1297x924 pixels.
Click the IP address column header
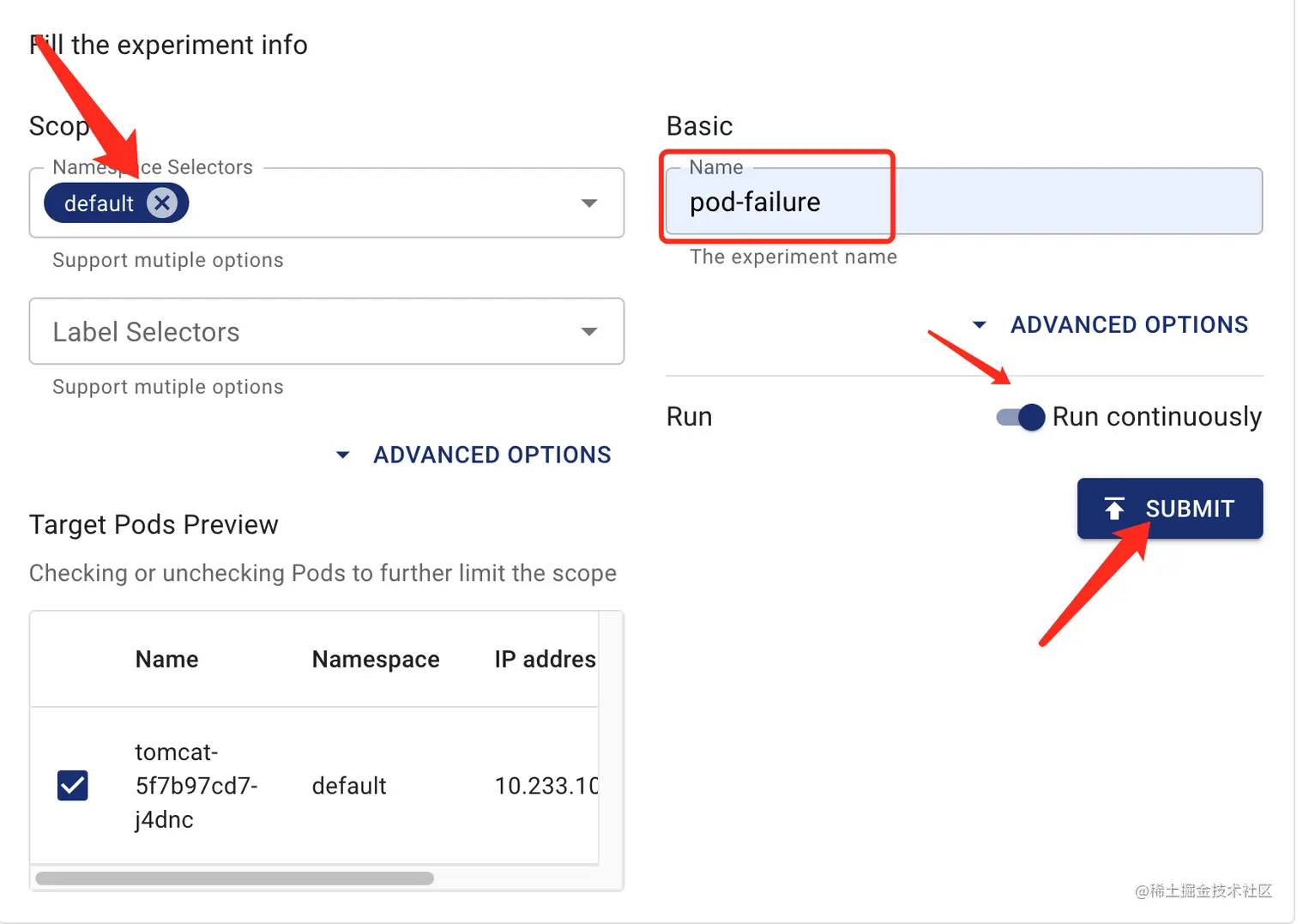click(x=545, y=659)
